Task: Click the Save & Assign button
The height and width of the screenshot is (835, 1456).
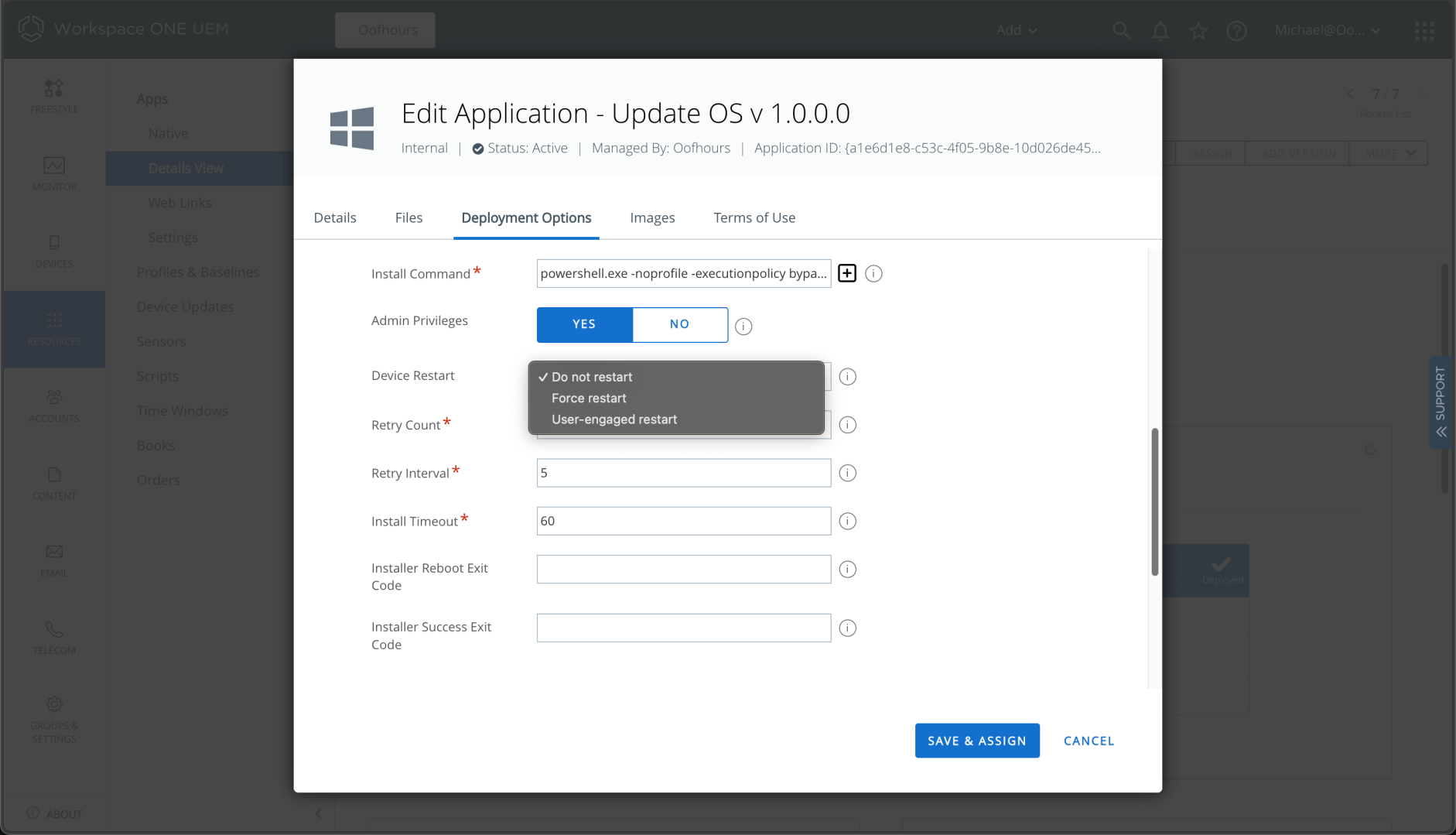Action: click(976, 741)
